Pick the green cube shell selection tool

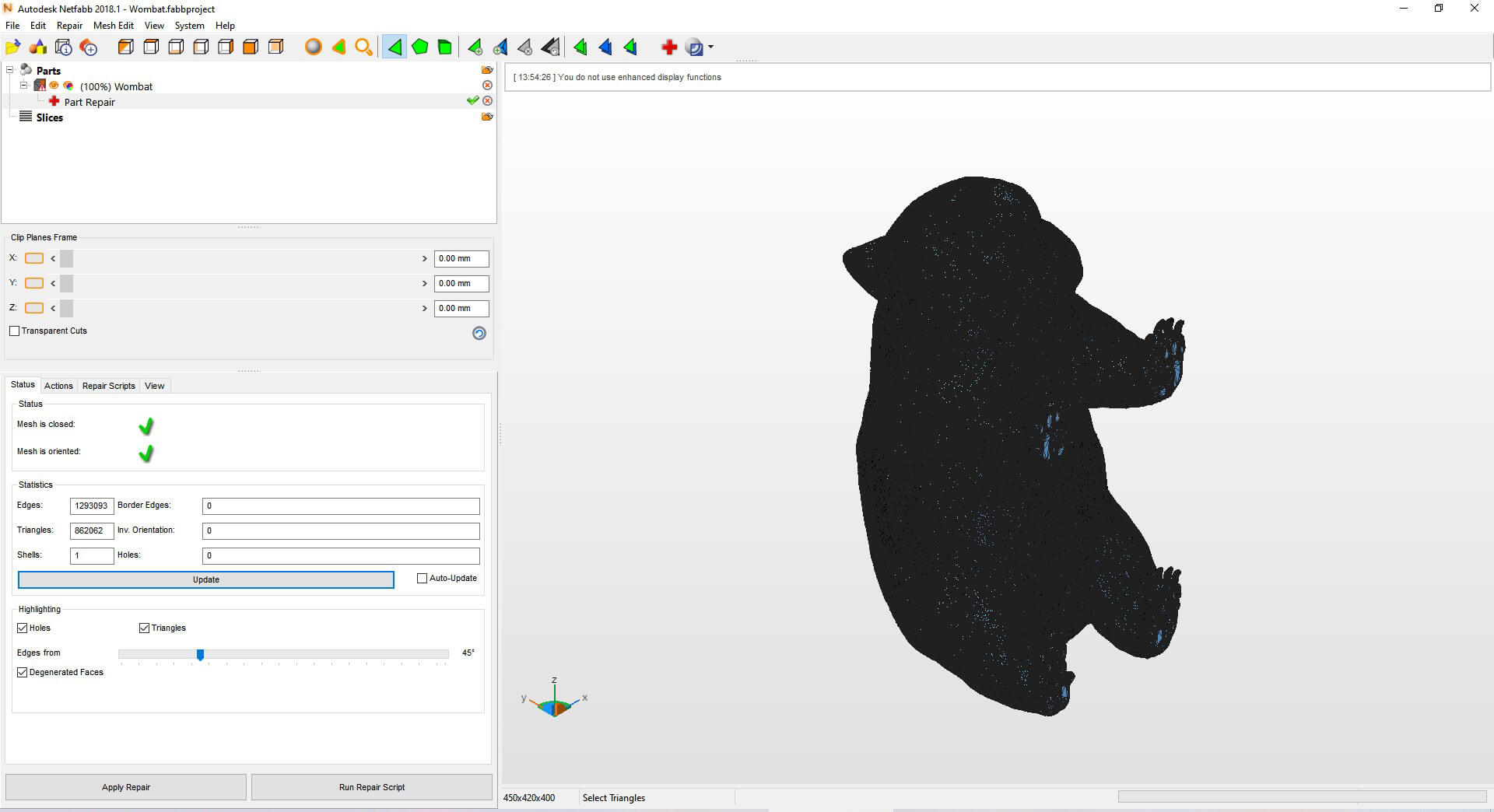[444, 47]
